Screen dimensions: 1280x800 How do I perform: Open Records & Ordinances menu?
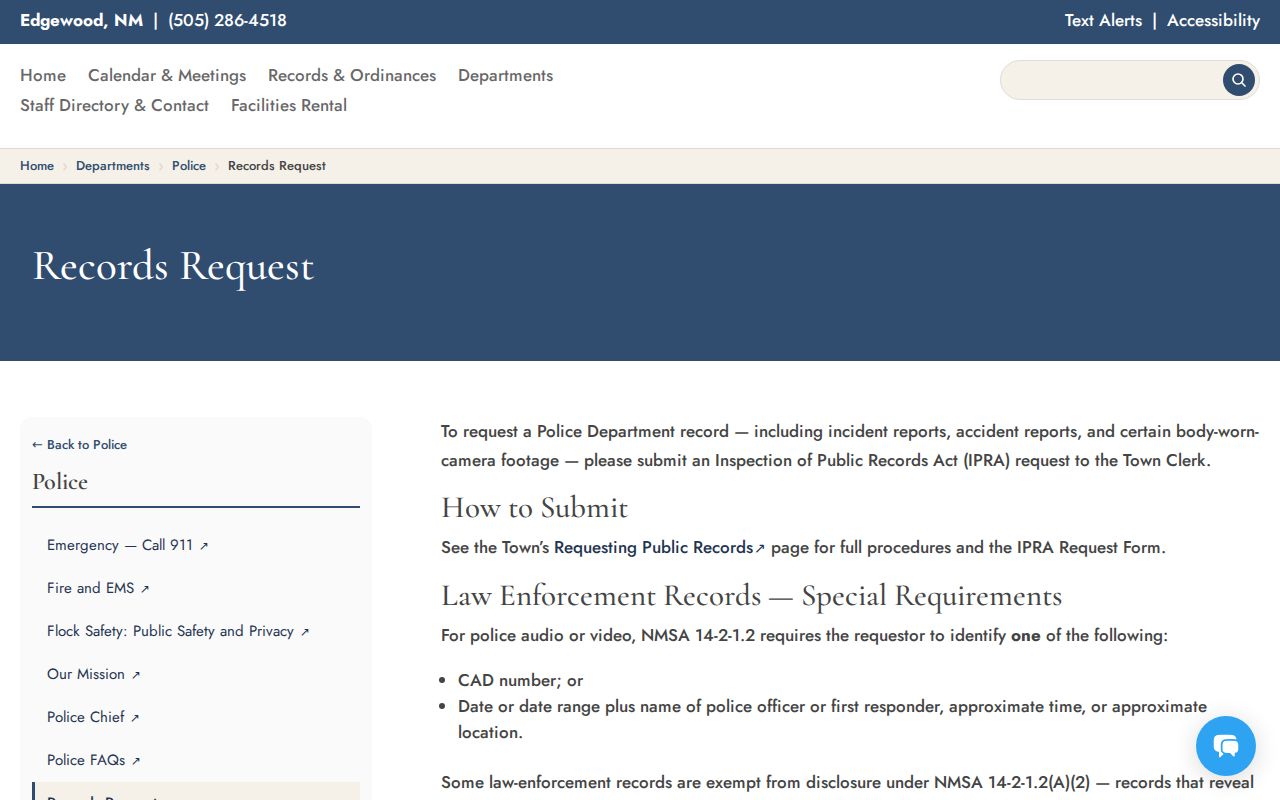[352, 75]
